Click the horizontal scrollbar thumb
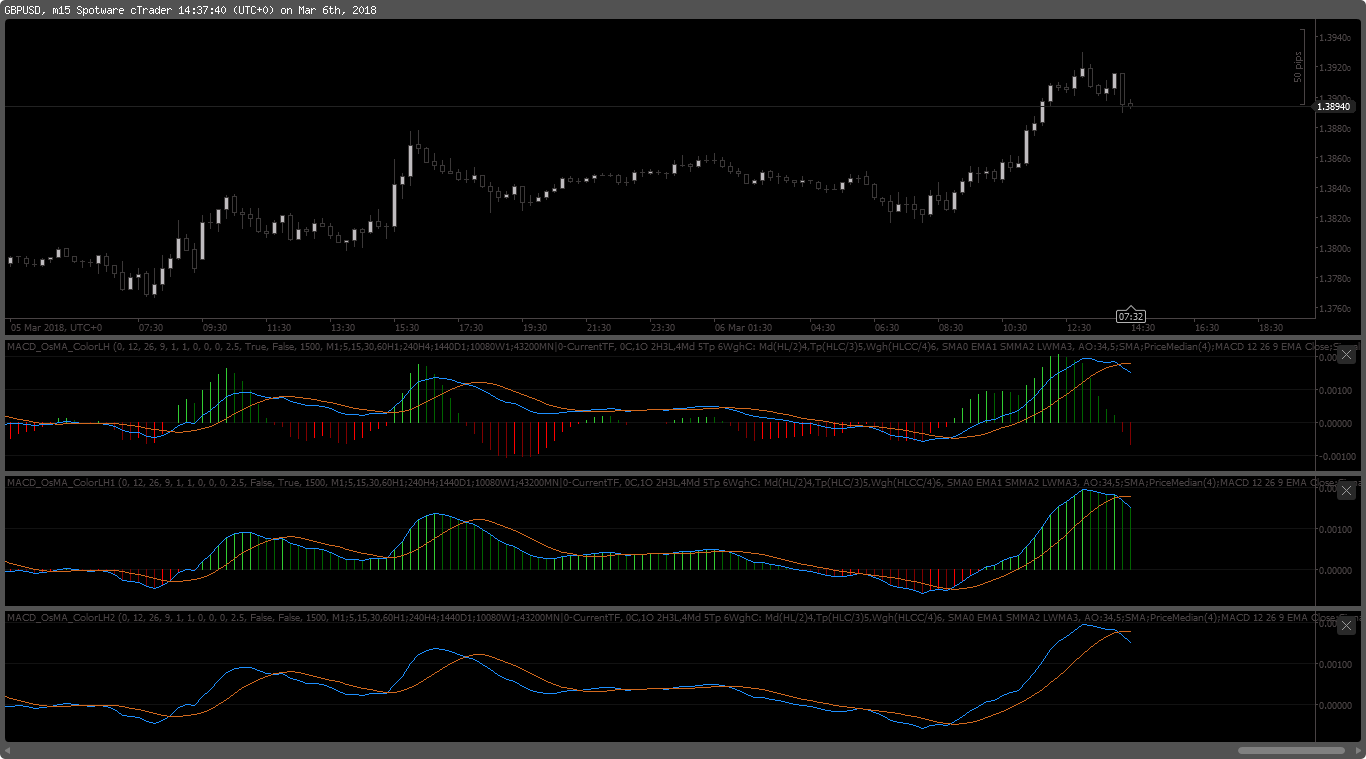This screenshot has width=1366, height=759. pyautogui.click(x=1290, y=750)
